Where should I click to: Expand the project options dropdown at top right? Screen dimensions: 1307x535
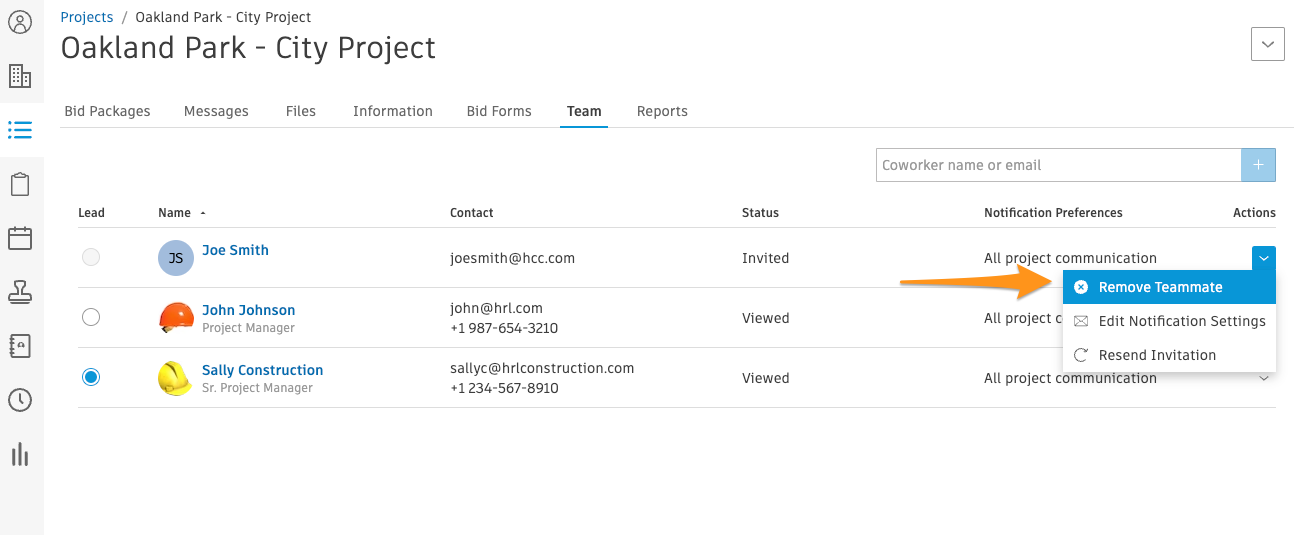(1268, 44)
